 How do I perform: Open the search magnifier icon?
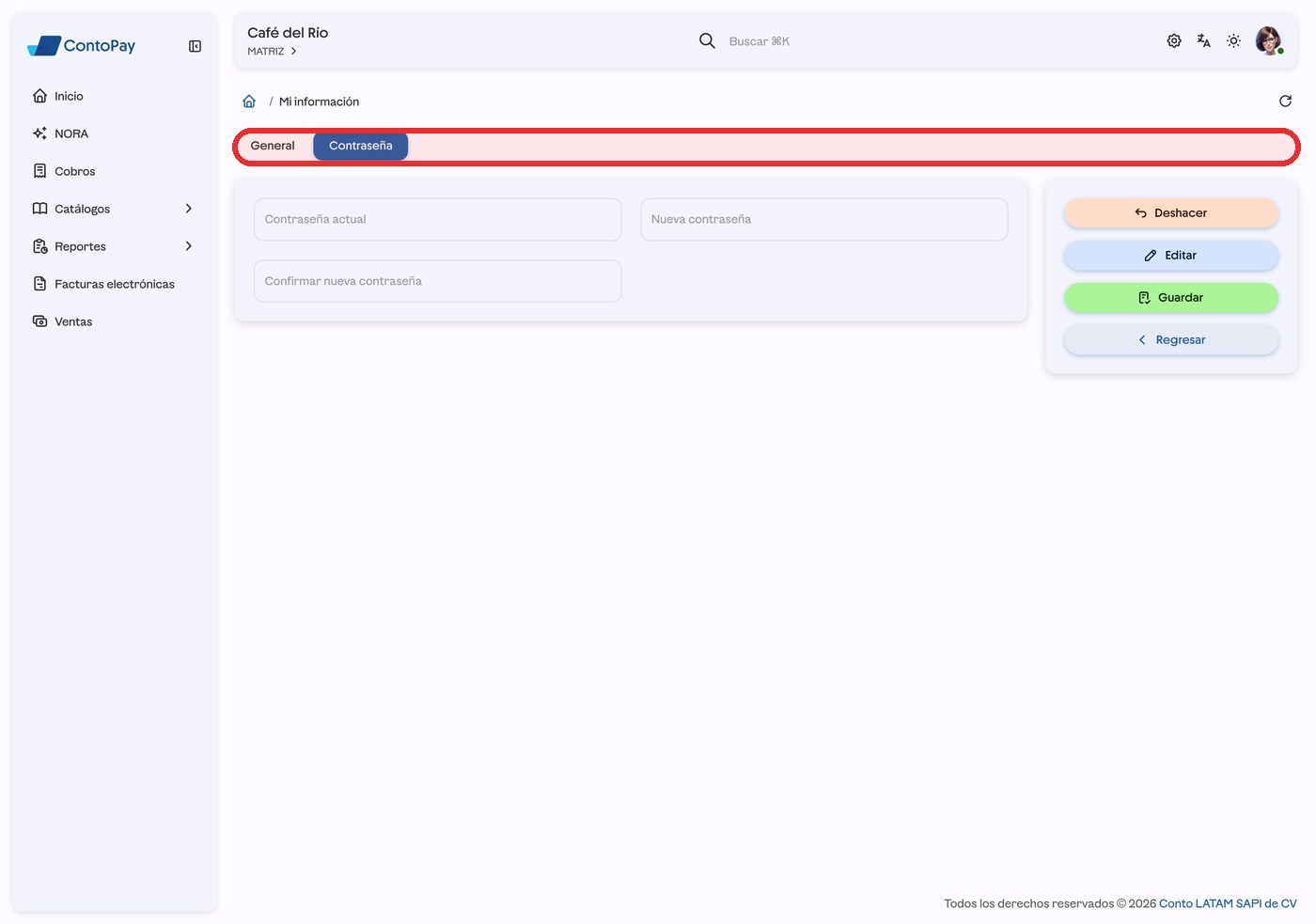(x=707, y=40)
